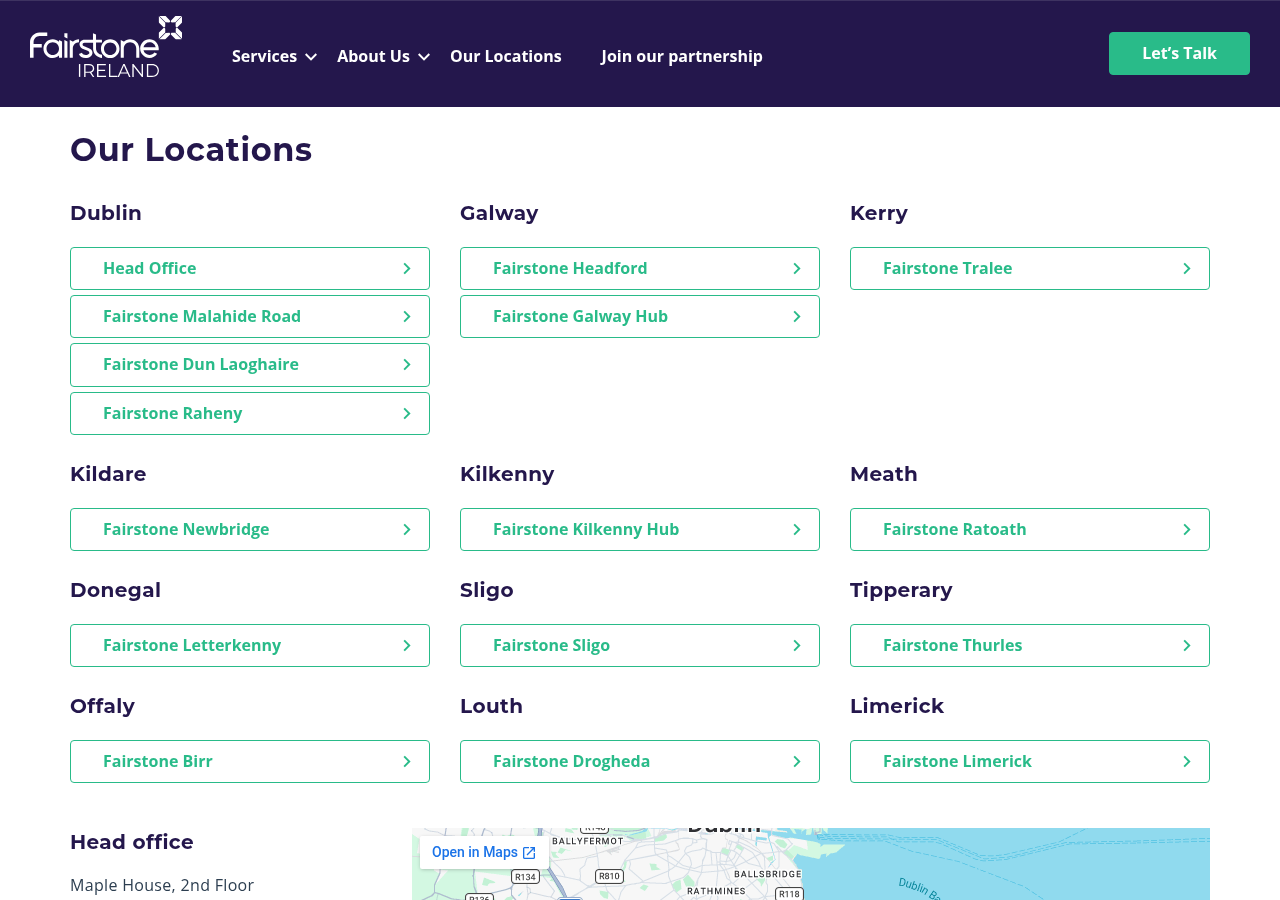1280x900 pixels.
Task: Click arrow icon beside Fairstone Malahide Road
Action: coord(407,316)
